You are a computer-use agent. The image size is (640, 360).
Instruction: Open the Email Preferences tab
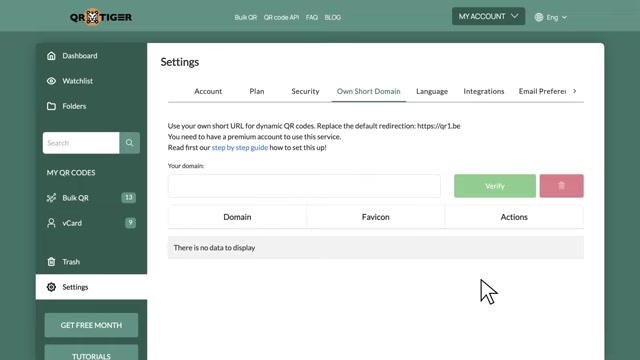coord(542,91)
